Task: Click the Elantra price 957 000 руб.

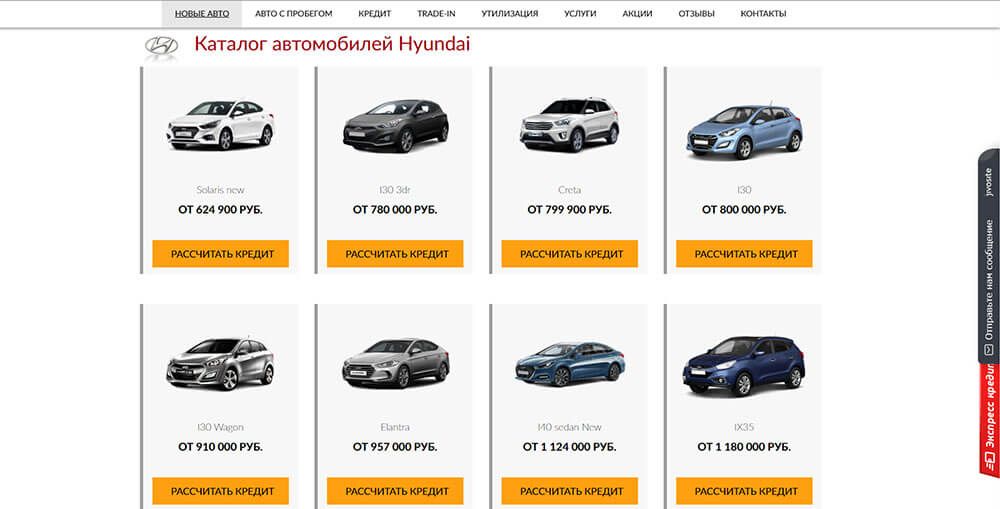Action: click(x=395, y=447)
